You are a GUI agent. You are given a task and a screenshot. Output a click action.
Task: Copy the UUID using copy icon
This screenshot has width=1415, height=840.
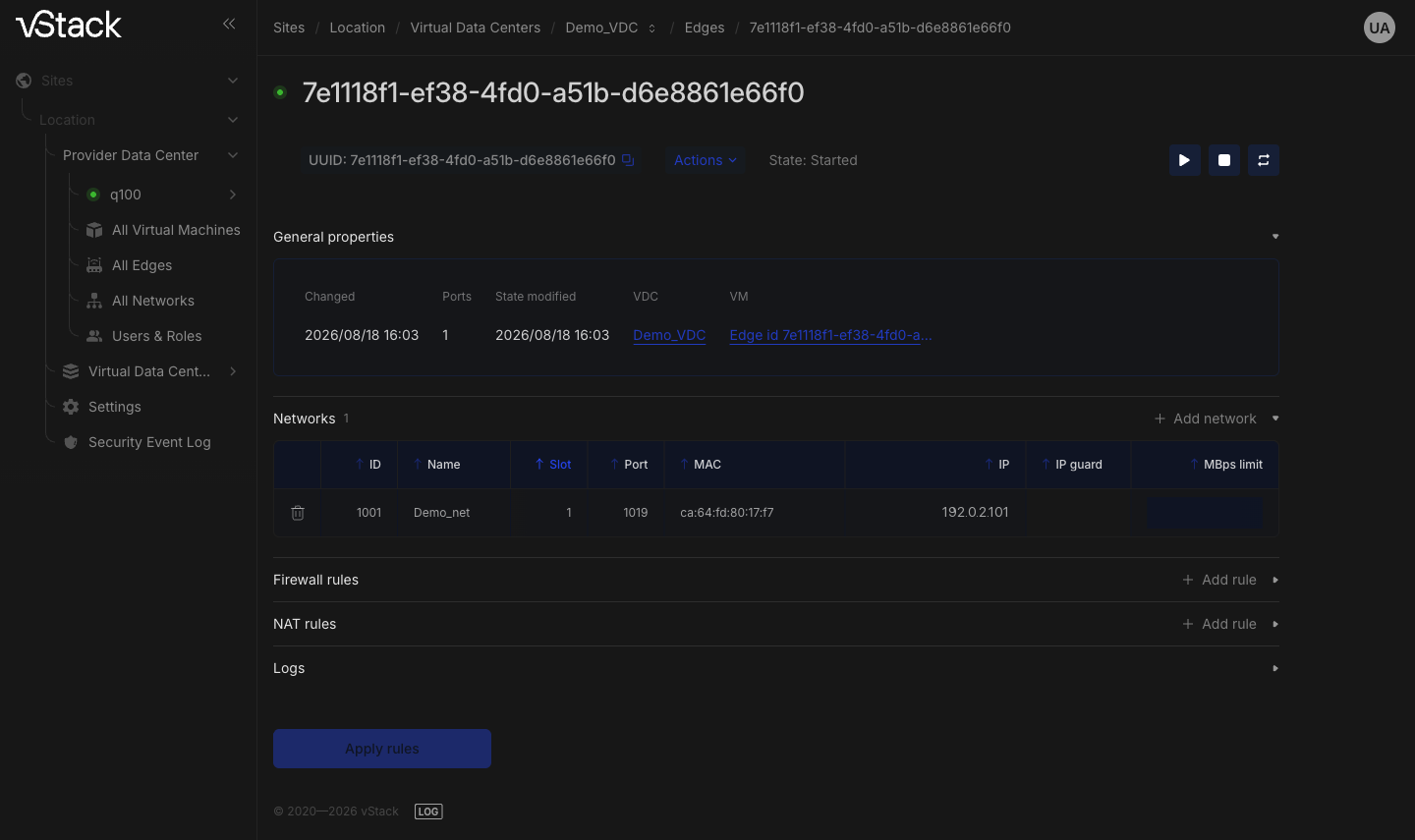pos(628,160)
